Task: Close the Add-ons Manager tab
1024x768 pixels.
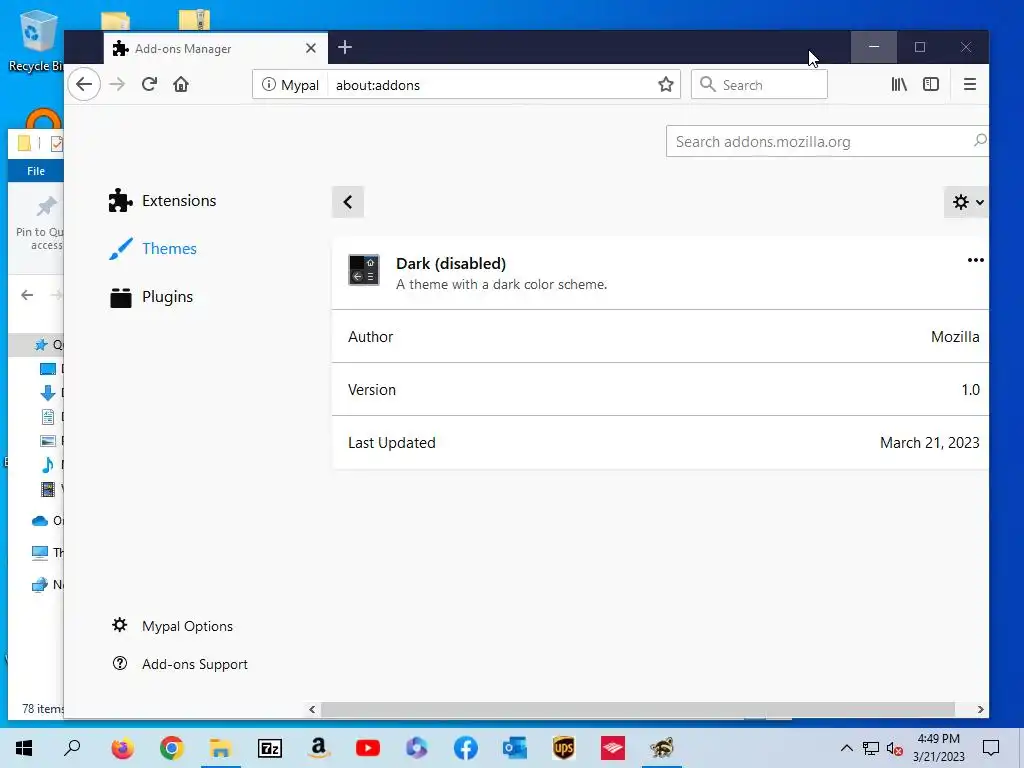Action: pos(311,48)
